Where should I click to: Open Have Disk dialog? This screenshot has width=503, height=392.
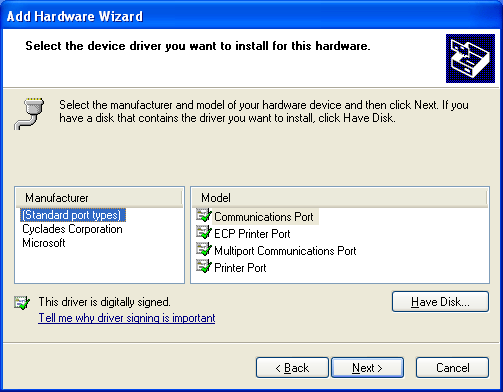(x=440, y=302)
